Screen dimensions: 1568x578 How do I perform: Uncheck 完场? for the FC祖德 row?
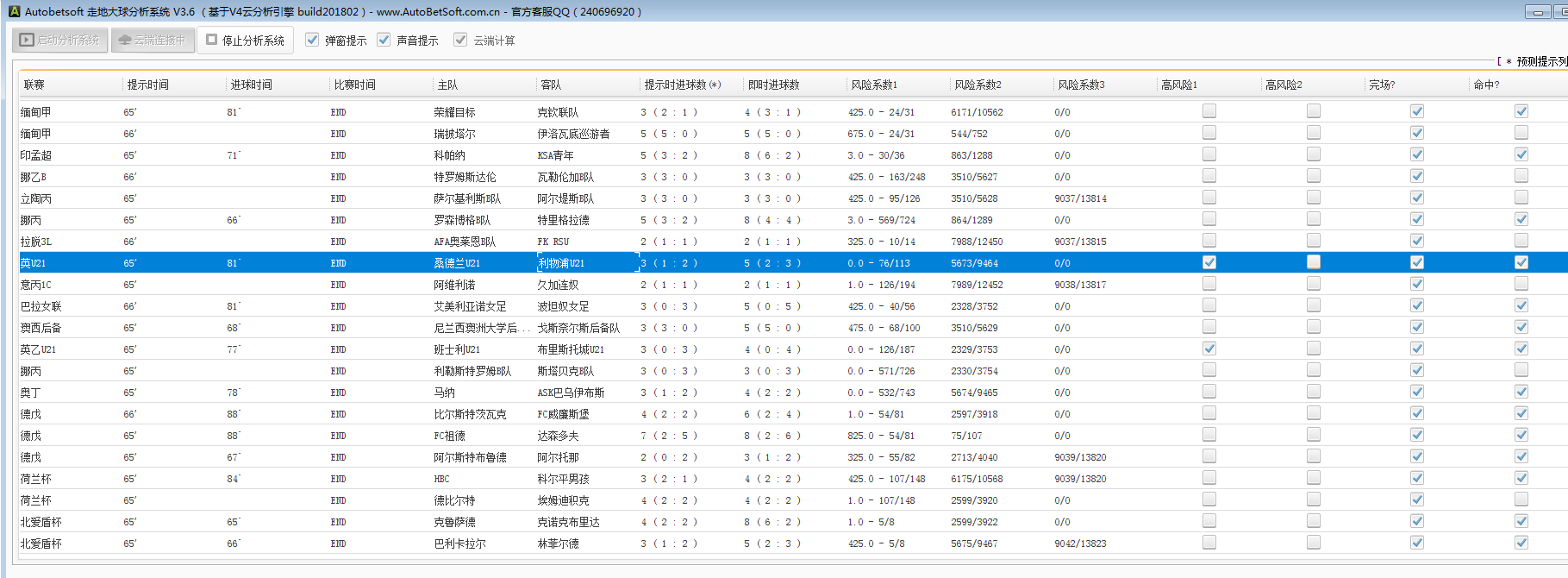click(1416, 435)
